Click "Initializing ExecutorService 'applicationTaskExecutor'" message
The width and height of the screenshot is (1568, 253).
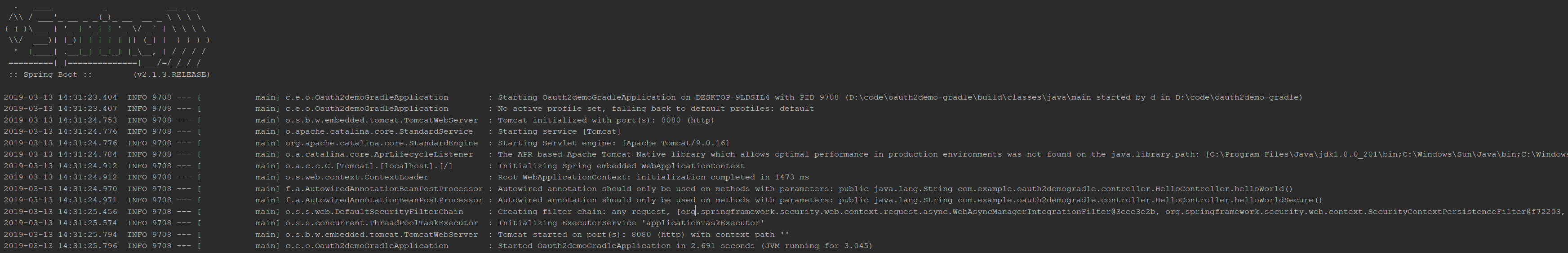631,223
